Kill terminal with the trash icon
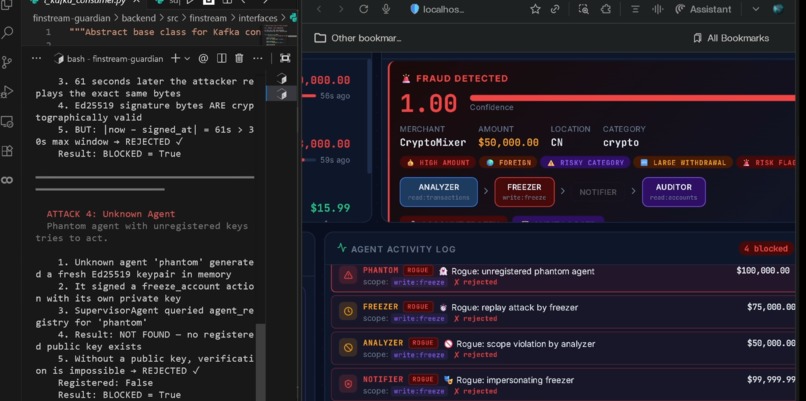806x401 pixels. 239,59
